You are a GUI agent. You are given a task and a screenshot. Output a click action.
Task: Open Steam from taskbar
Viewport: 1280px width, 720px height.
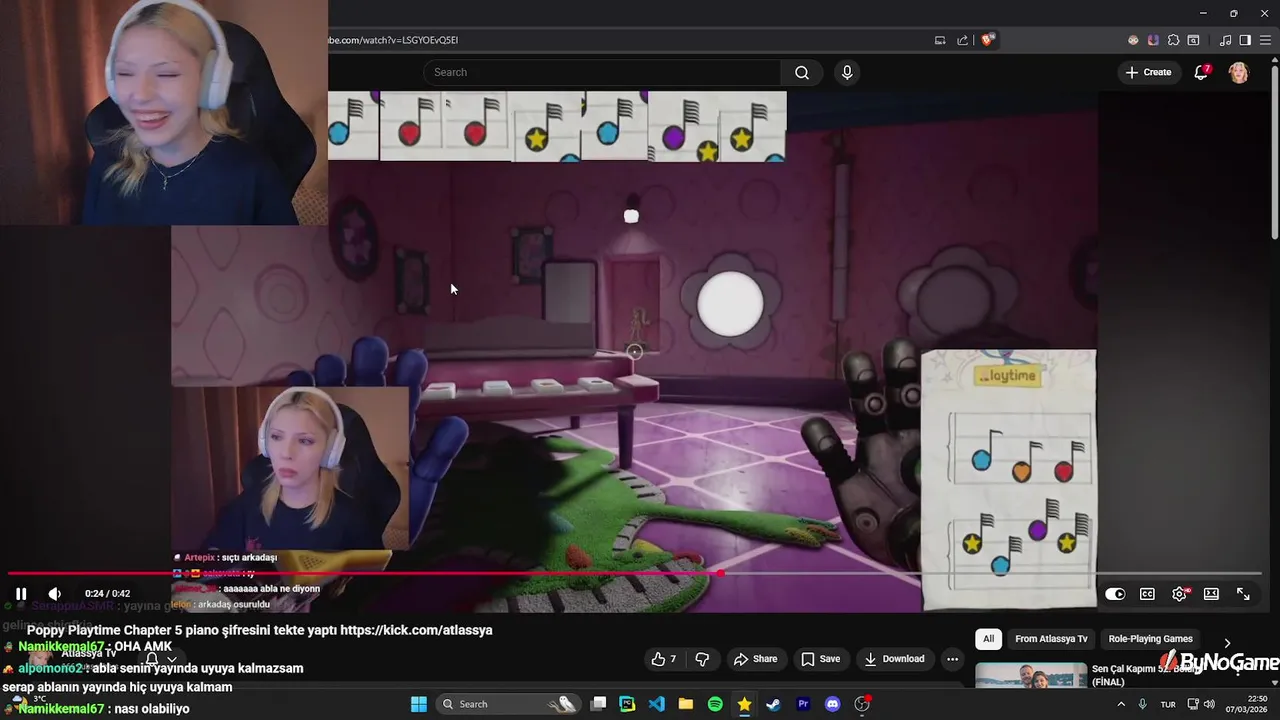773,704
